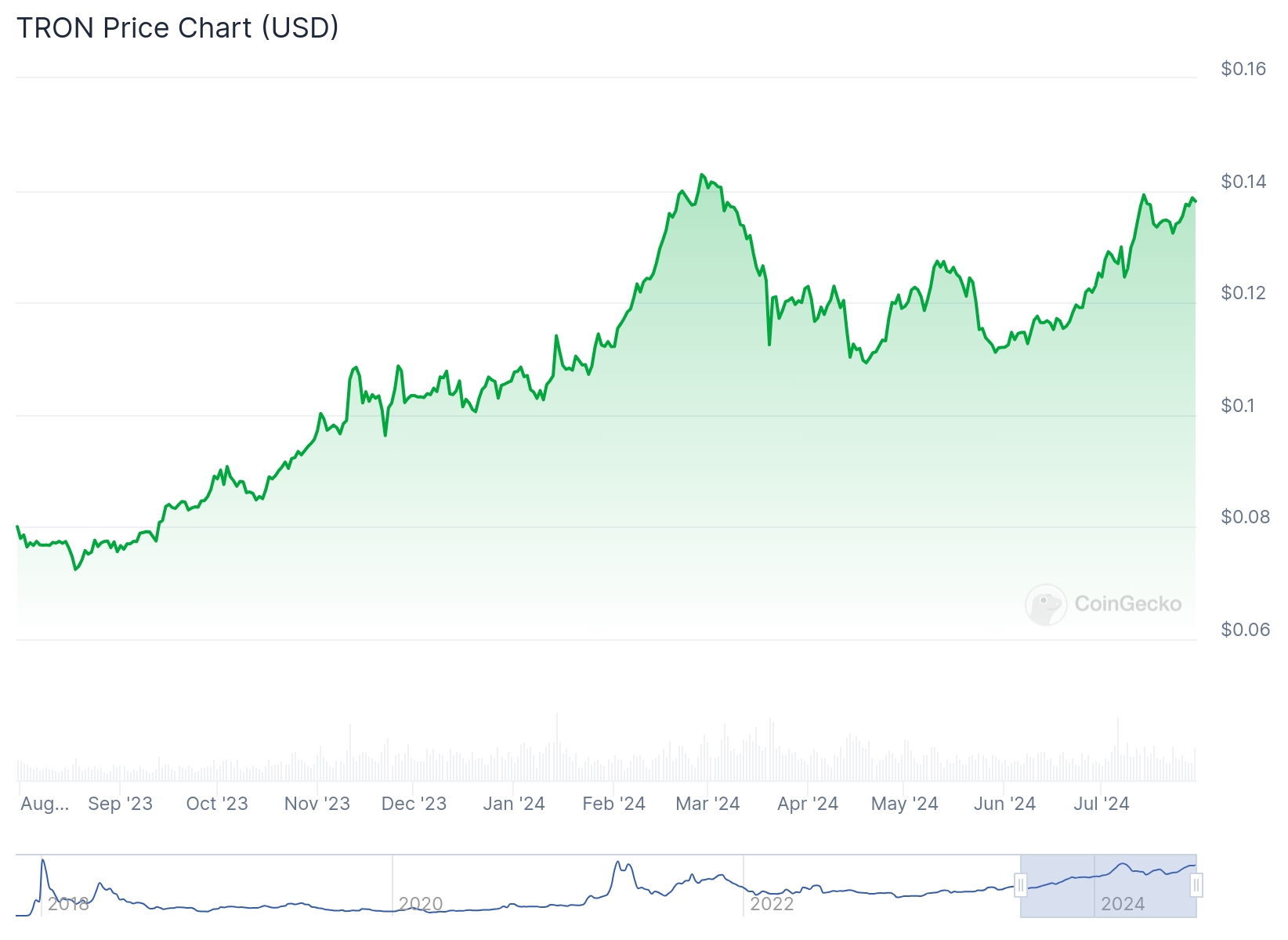1288x940 pixels.
Task: Click the $0.16 y-axis label
Action: [1243, 69]
